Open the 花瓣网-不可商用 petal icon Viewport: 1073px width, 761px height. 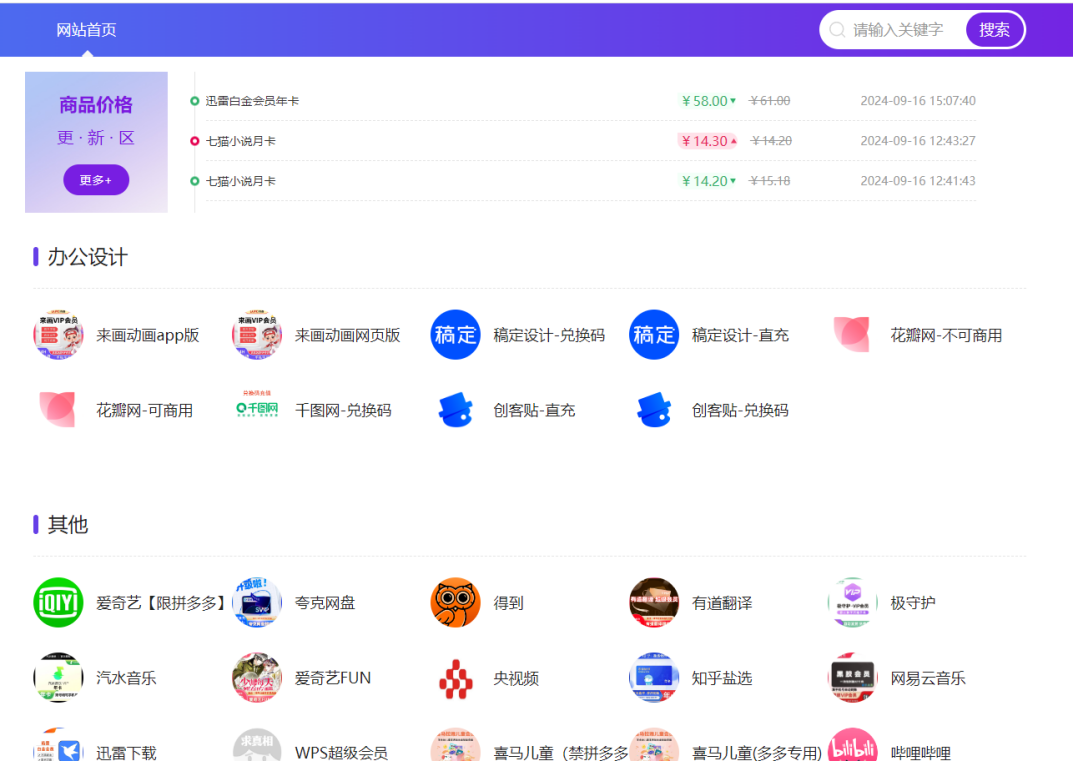[852, 335]
